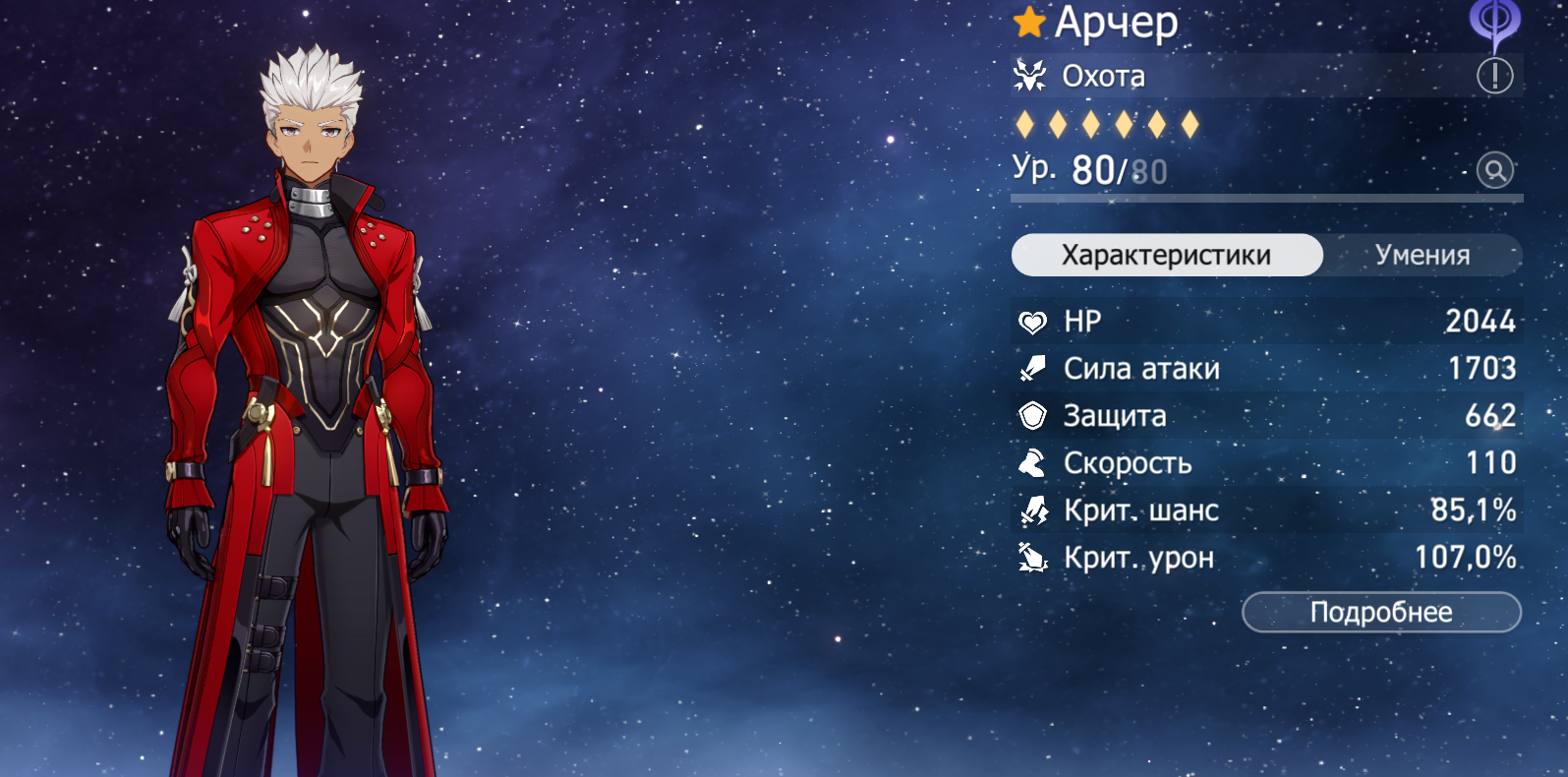The width and height of the screenshot is (1568, 777).
Task: Click the purple element emblem icon
Action: click(1494, 24)
